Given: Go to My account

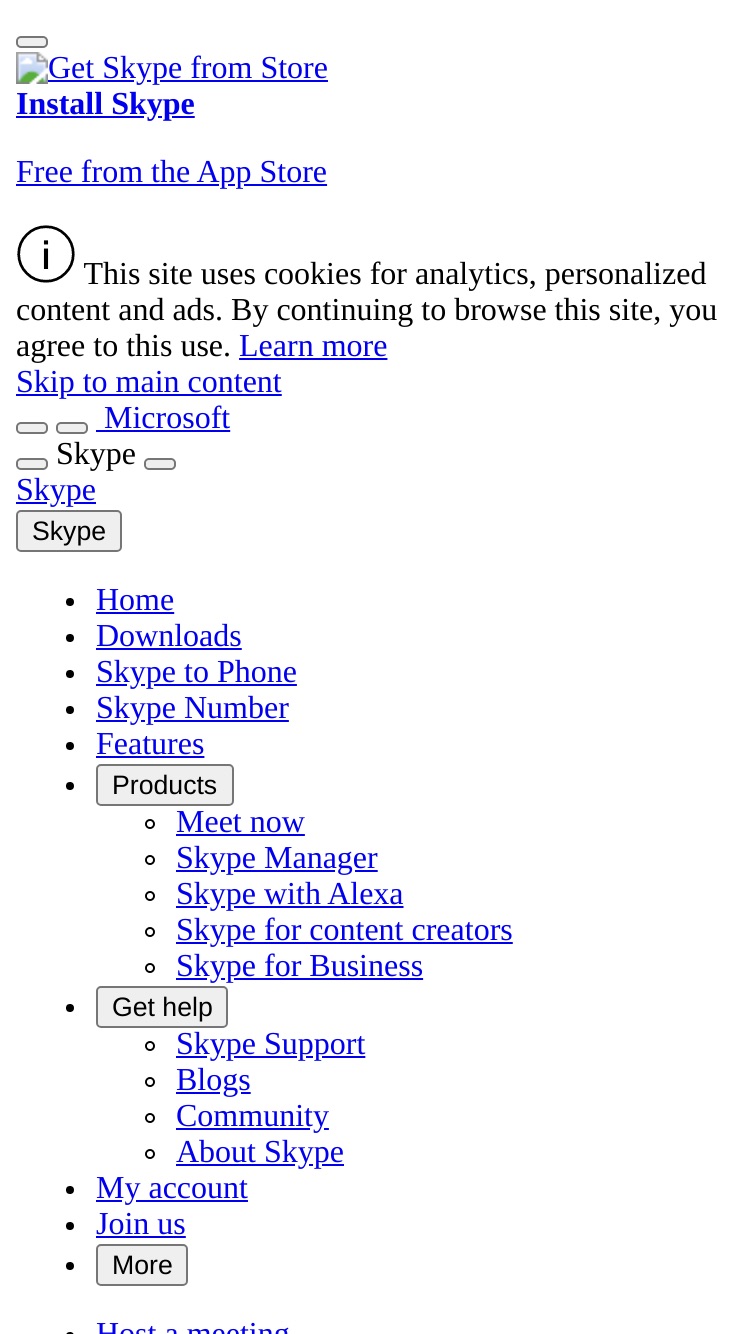Looking at the screenshot, I should tap(172, 1188).
